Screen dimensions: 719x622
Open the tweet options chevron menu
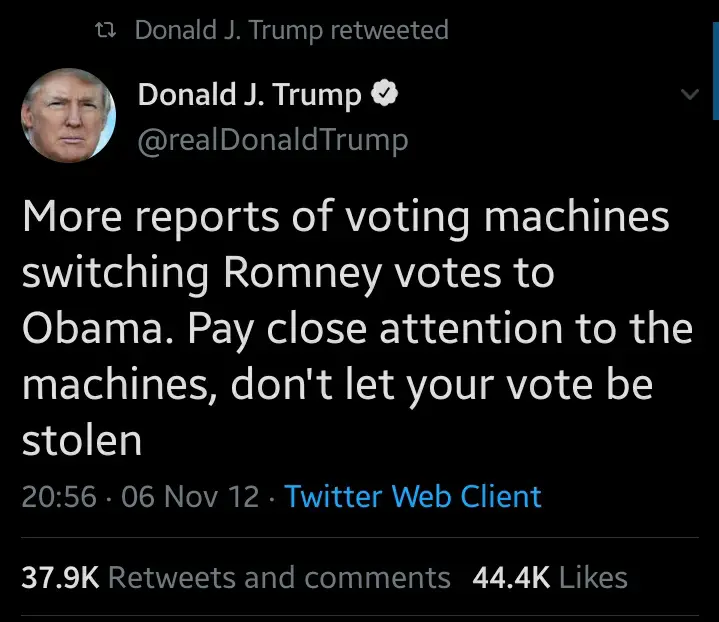[x=688, y=95]
